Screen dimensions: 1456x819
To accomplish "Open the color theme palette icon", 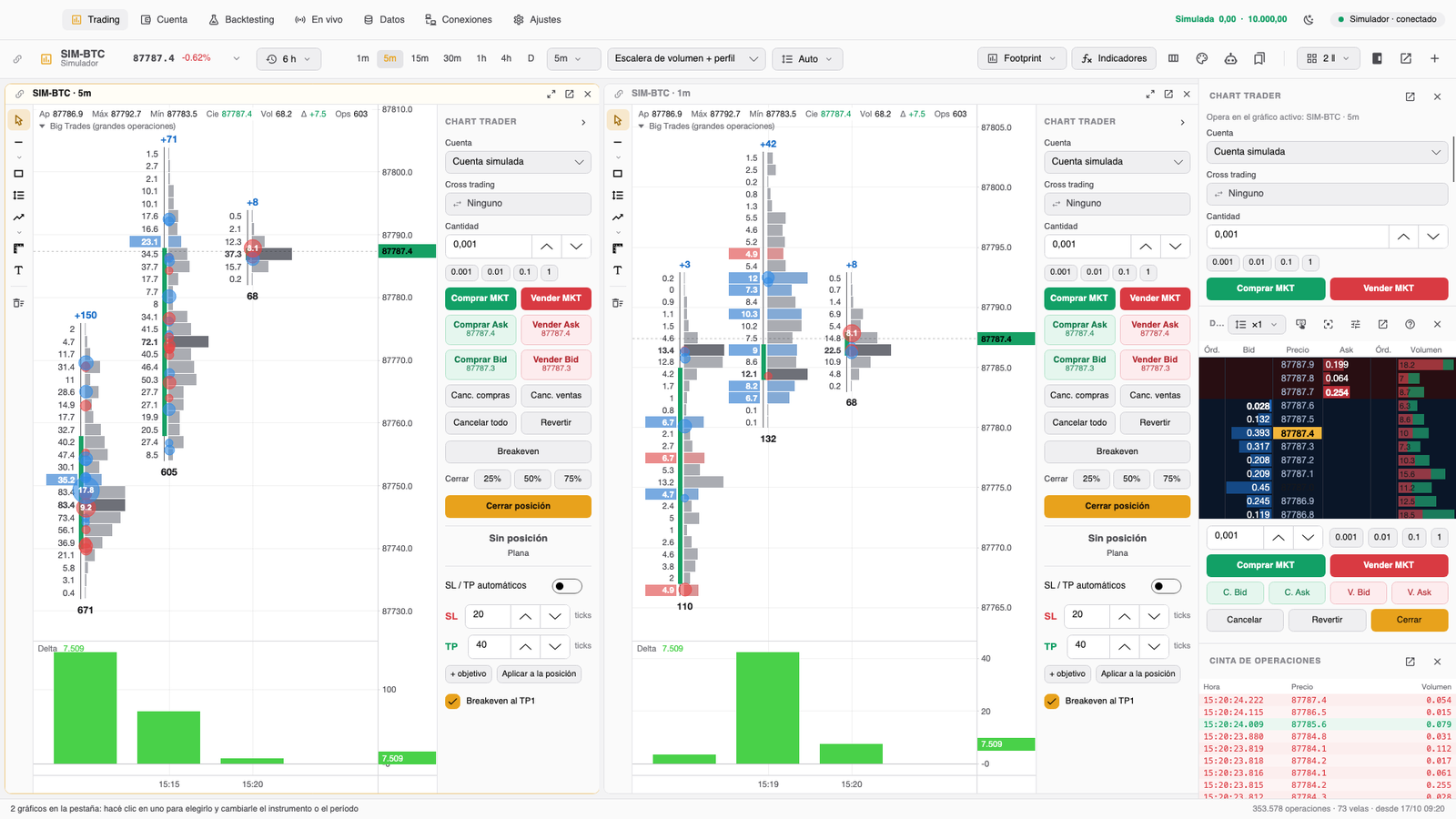I will [1201, 58].
